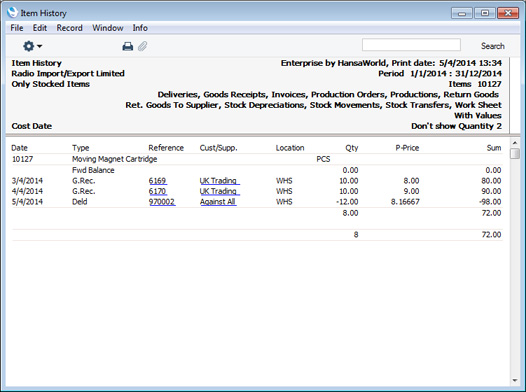This screenshot has width=526, height=392.
Task: Open goods receipt reference 6169
Action: click(x=157, y=181)
